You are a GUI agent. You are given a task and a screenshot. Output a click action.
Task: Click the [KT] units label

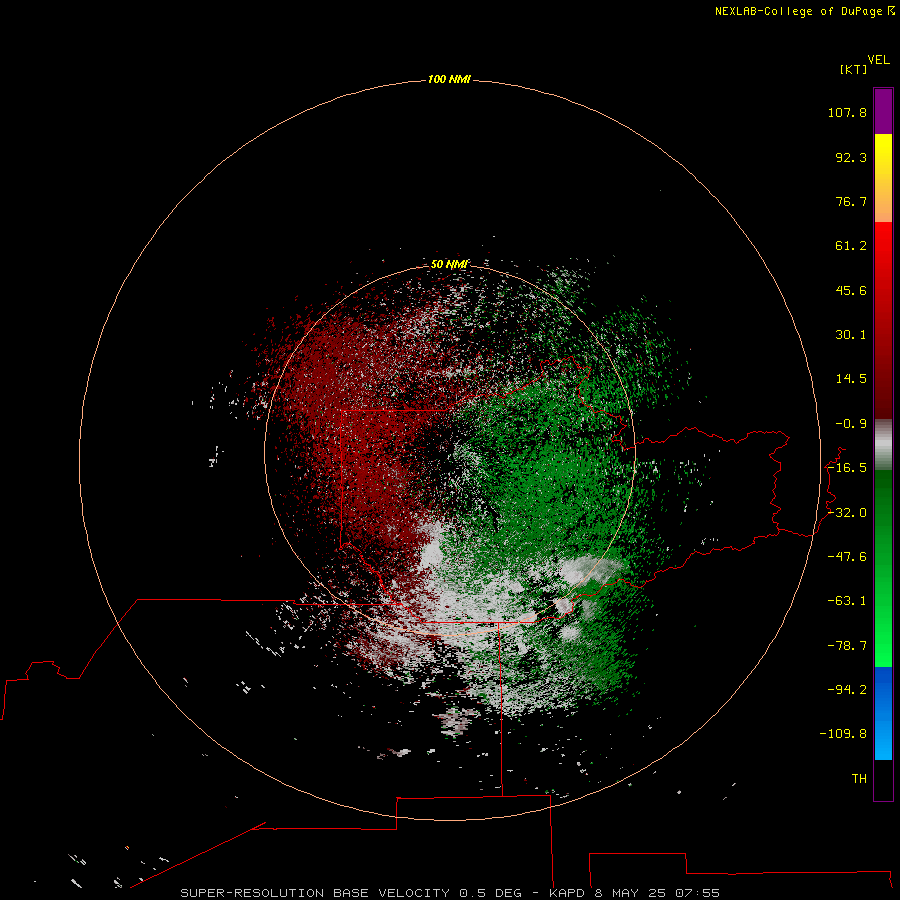(x=854, y=69)
